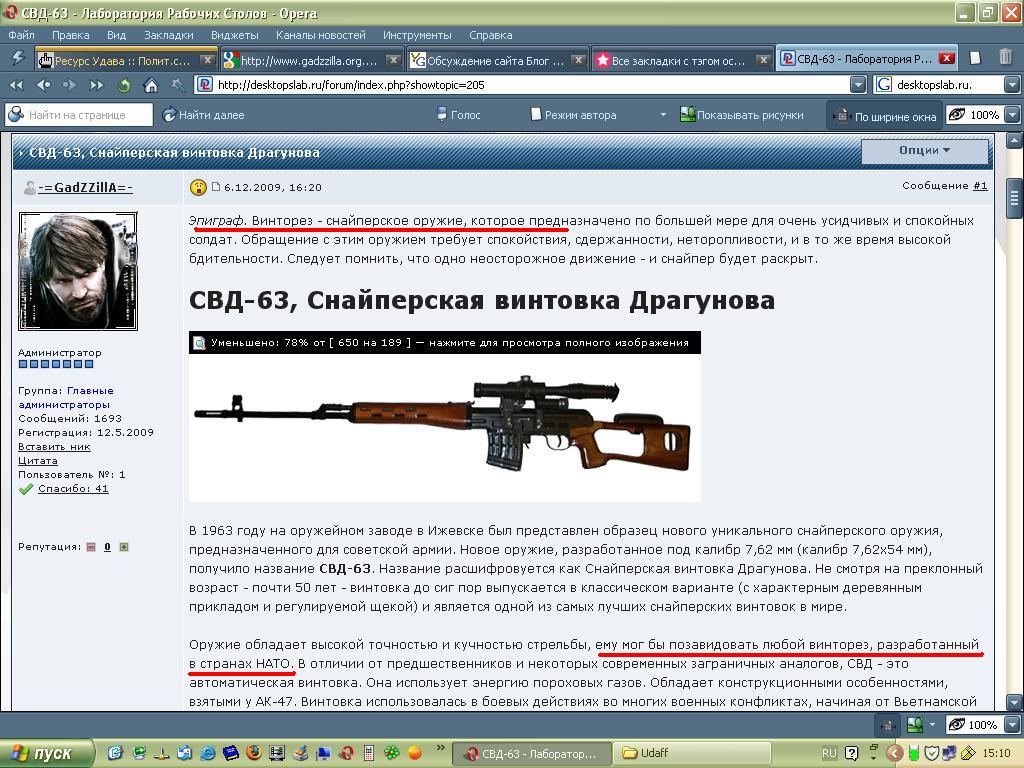Viewport: 1024px width, 768px height.
Task: Click the Back navigation arrow
Action: click(43, 85)
